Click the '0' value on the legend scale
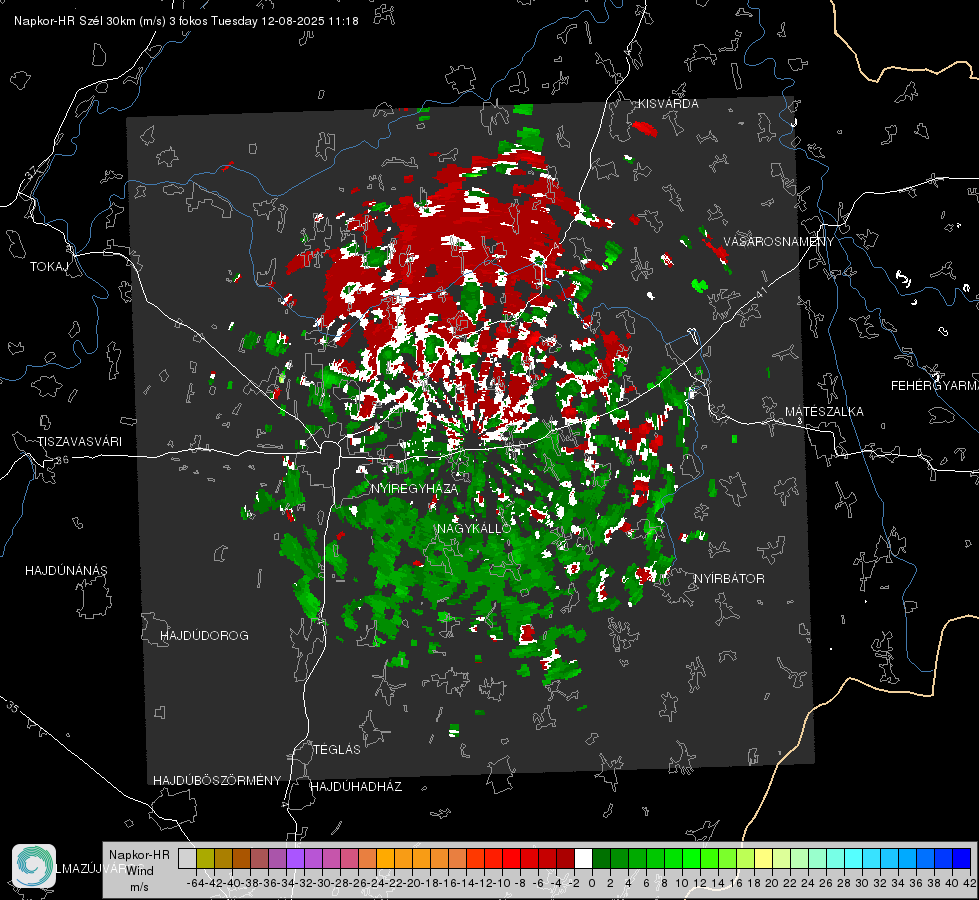979x900 pixels. point(592,883)
